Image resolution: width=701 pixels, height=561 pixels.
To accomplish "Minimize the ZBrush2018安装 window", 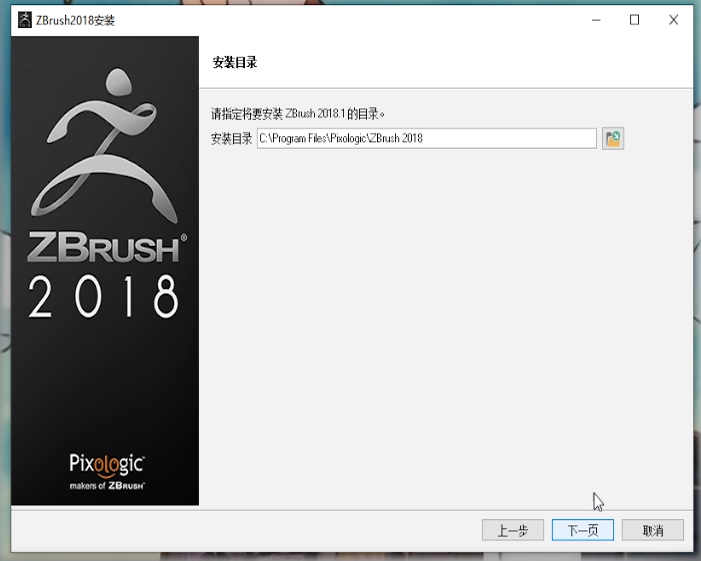I will 596,20.
